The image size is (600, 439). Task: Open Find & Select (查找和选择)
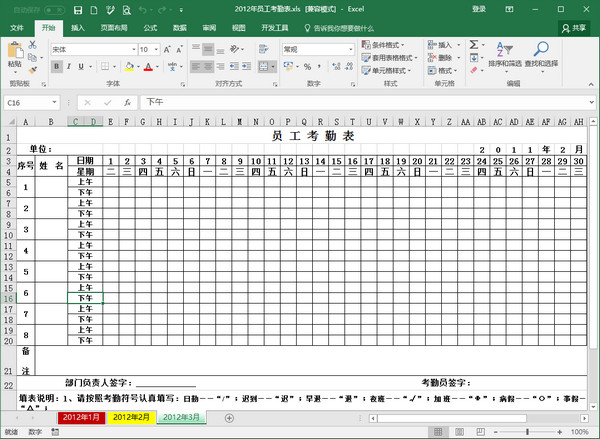pyautogui.click(x=541, y=55)
